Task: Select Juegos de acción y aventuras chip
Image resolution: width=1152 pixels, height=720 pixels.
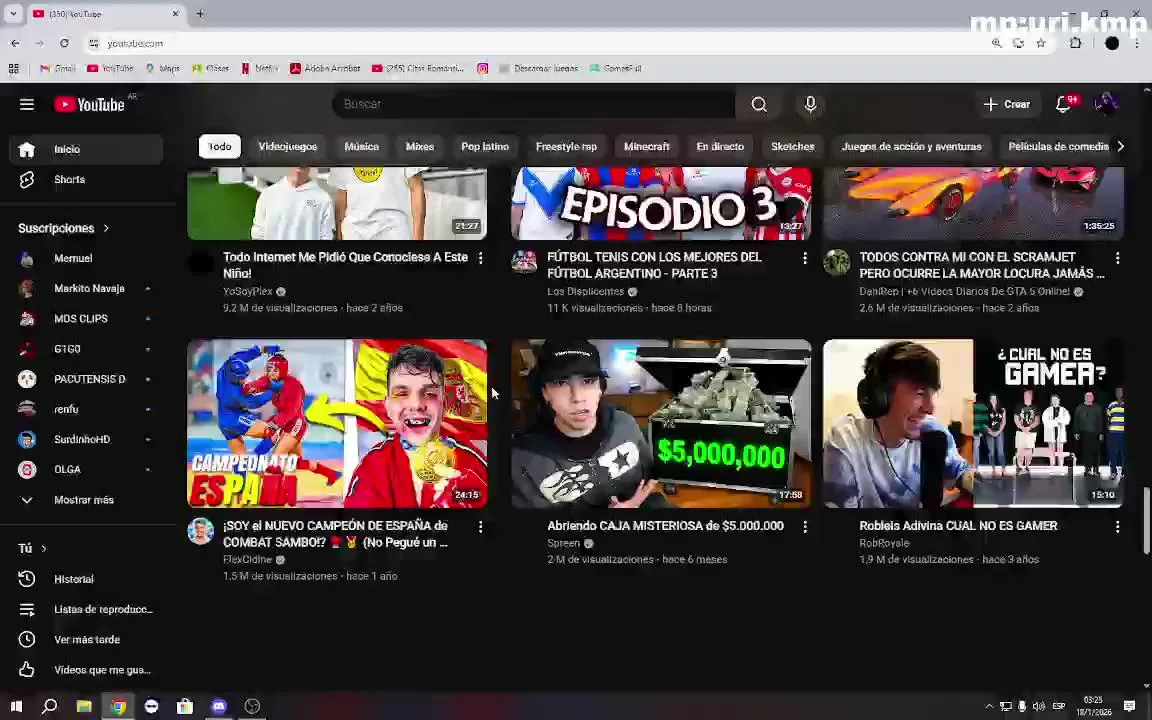Action: coord(911,146)
